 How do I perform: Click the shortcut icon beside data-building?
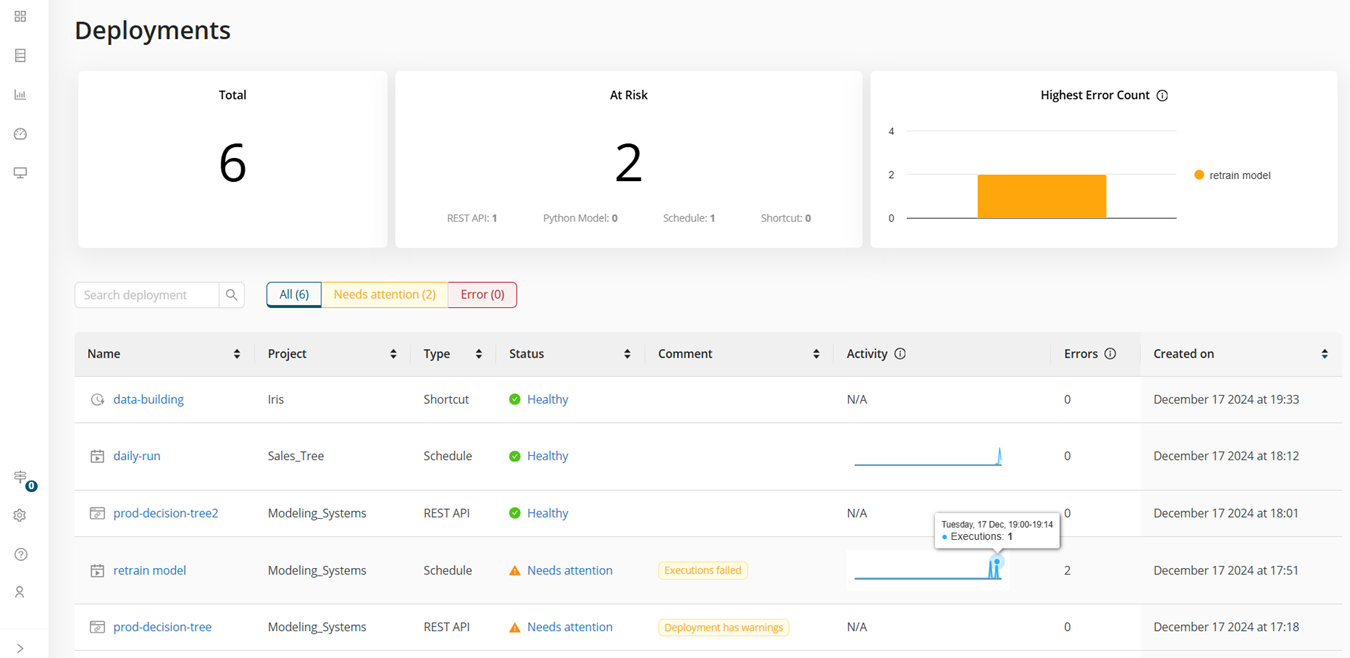(97, 400)
